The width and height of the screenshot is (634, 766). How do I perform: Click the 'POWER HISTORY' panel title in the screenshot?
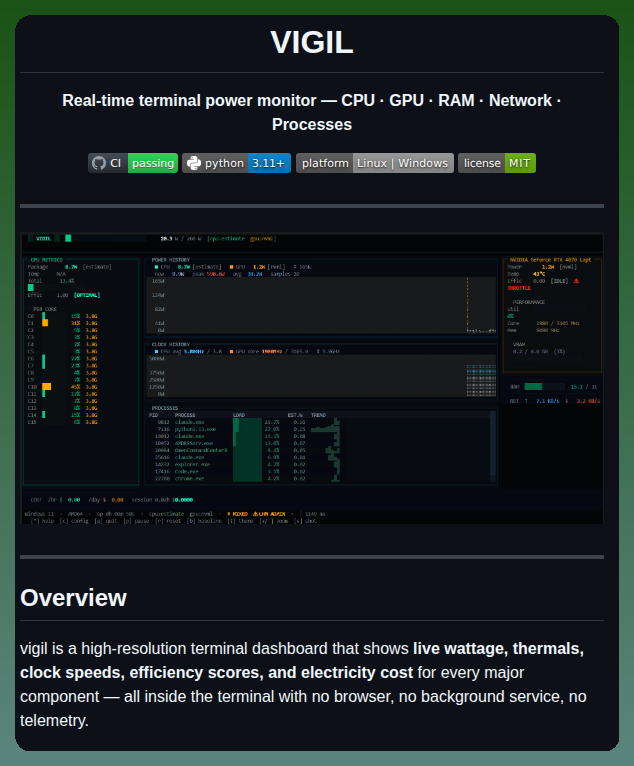170,260
